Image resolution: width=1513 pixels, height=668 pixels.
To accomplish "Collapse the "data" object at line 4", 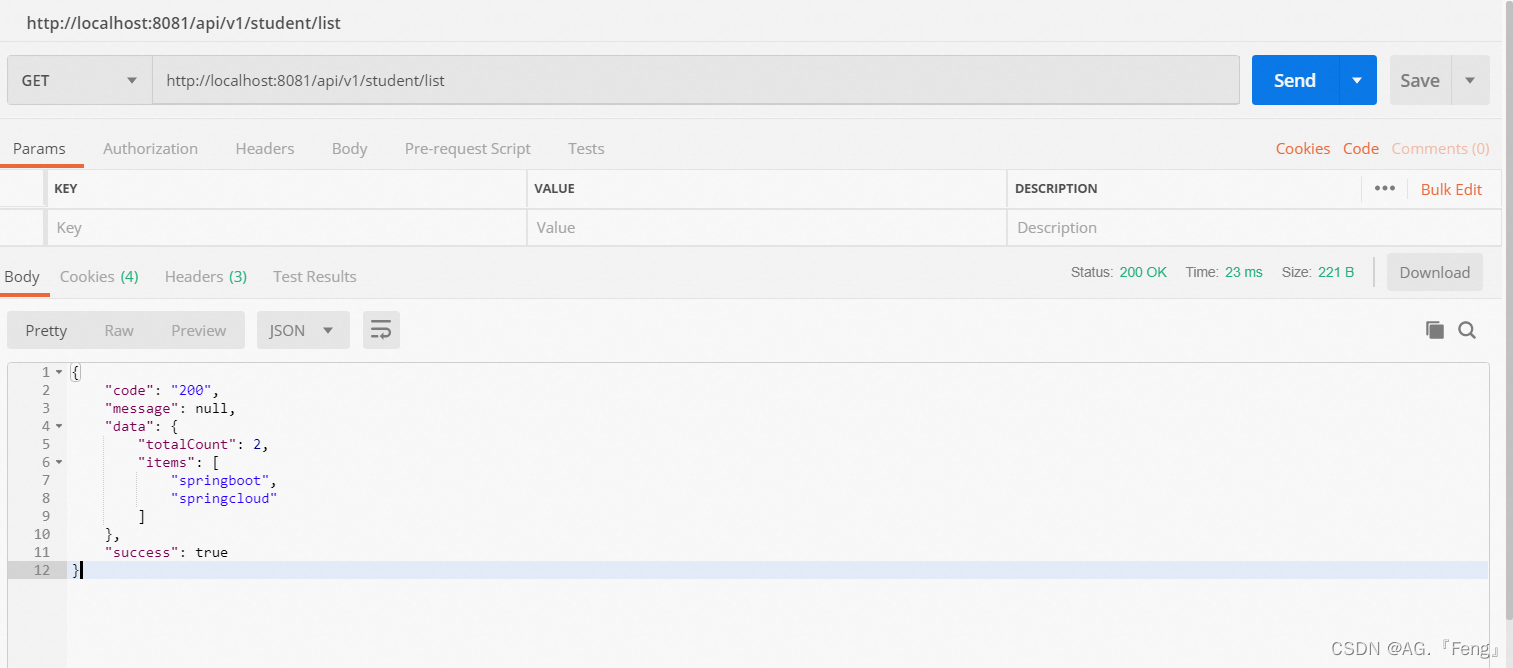I will click(59, 426).
